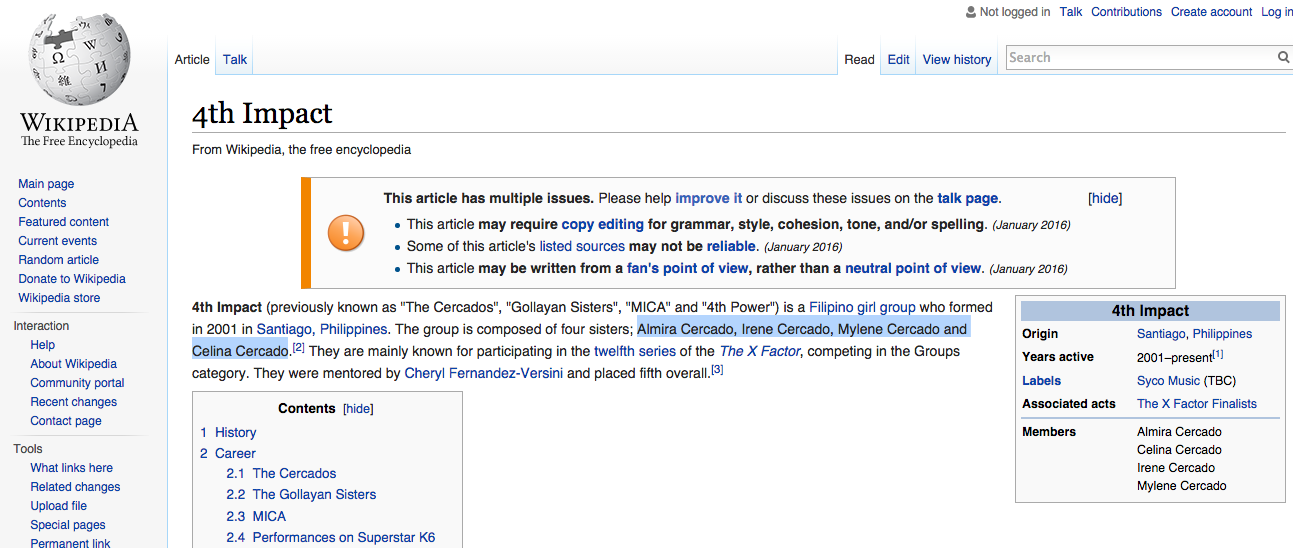Open a Random article

59,260
